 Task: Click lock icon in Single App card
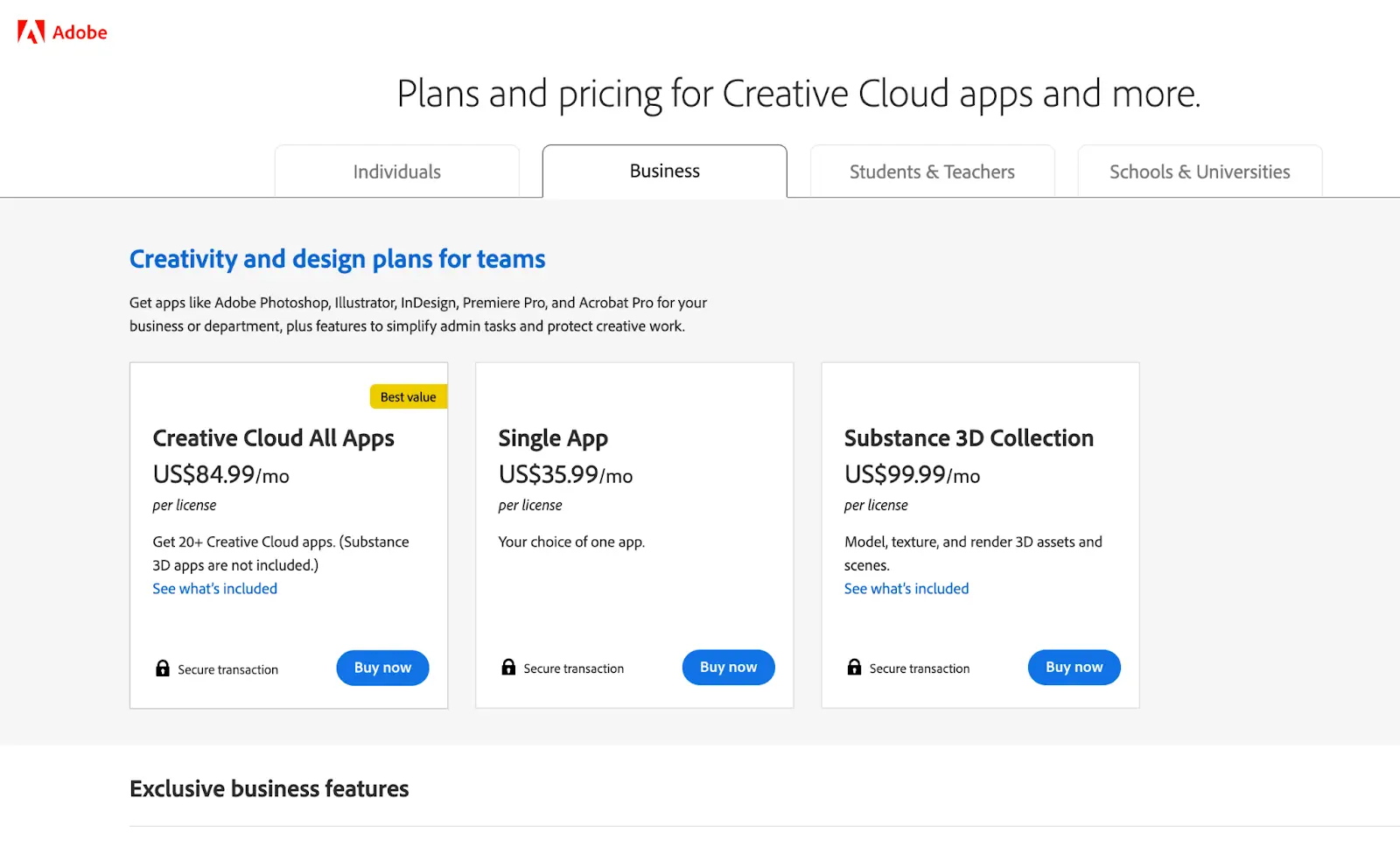tap(508, 668)
